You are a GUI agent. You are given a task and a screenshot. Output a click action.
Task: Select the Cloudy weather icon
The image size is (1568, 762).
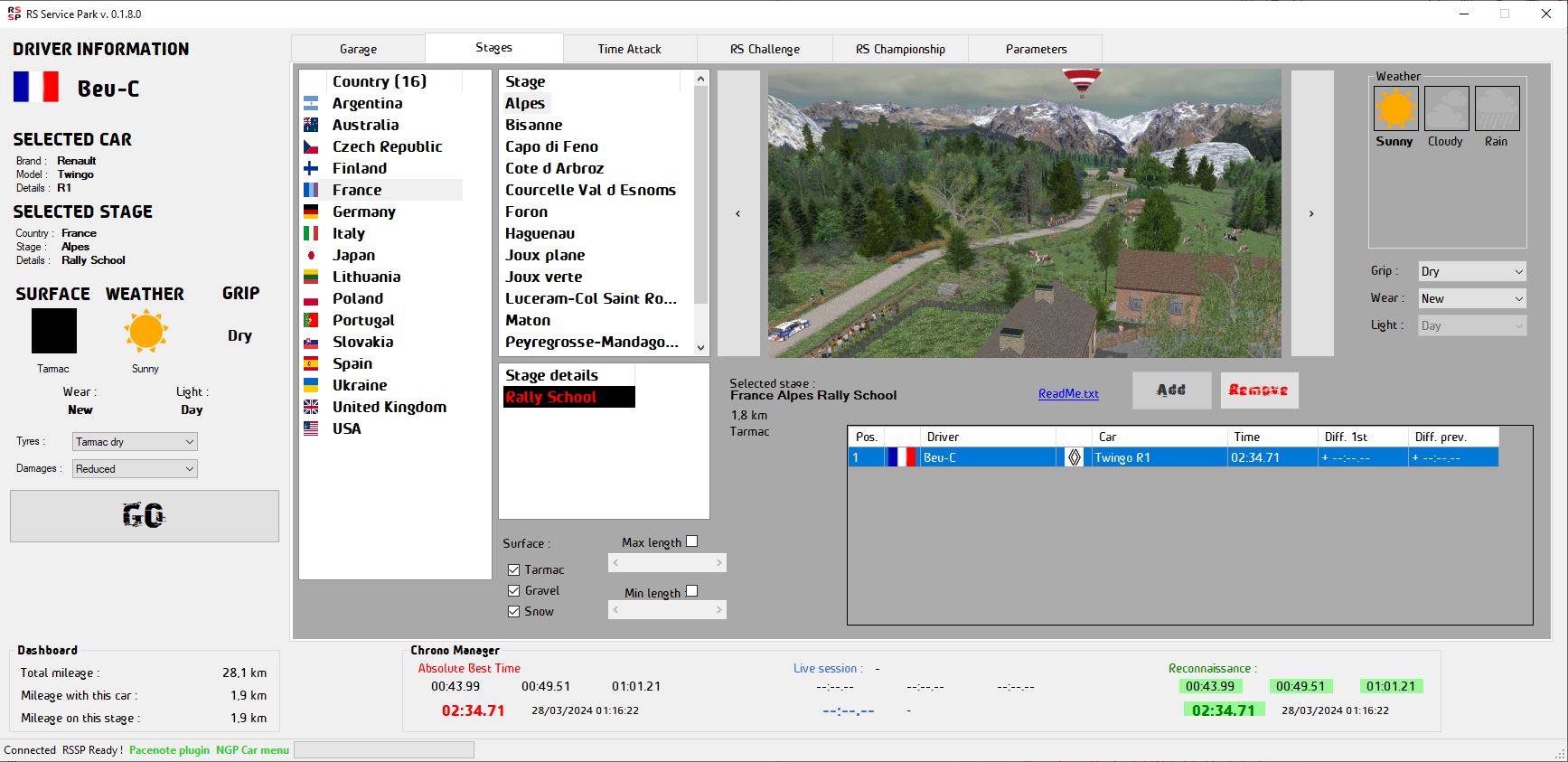coord(1446,108)
